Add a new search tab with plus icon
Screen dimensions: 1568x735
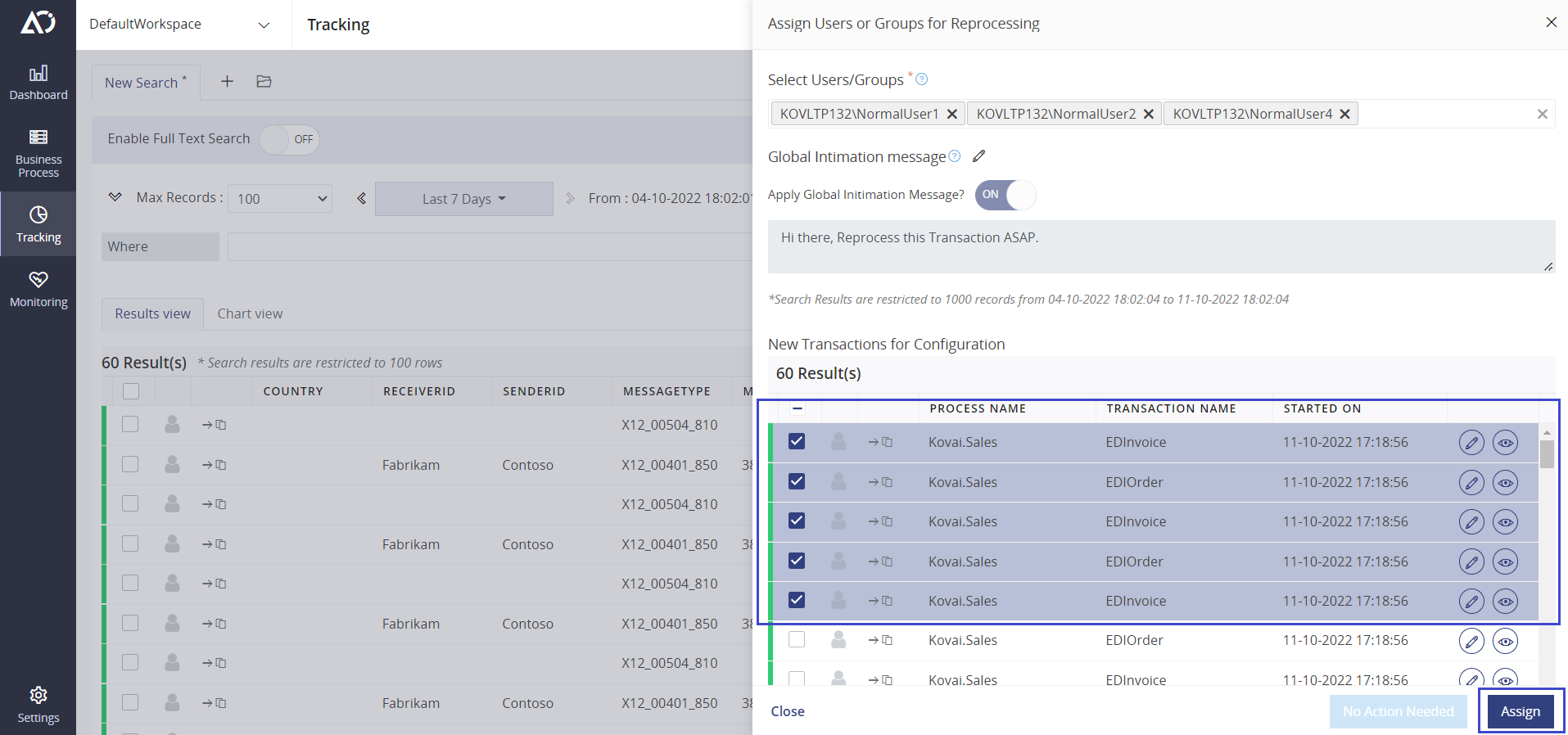point(228,81)
